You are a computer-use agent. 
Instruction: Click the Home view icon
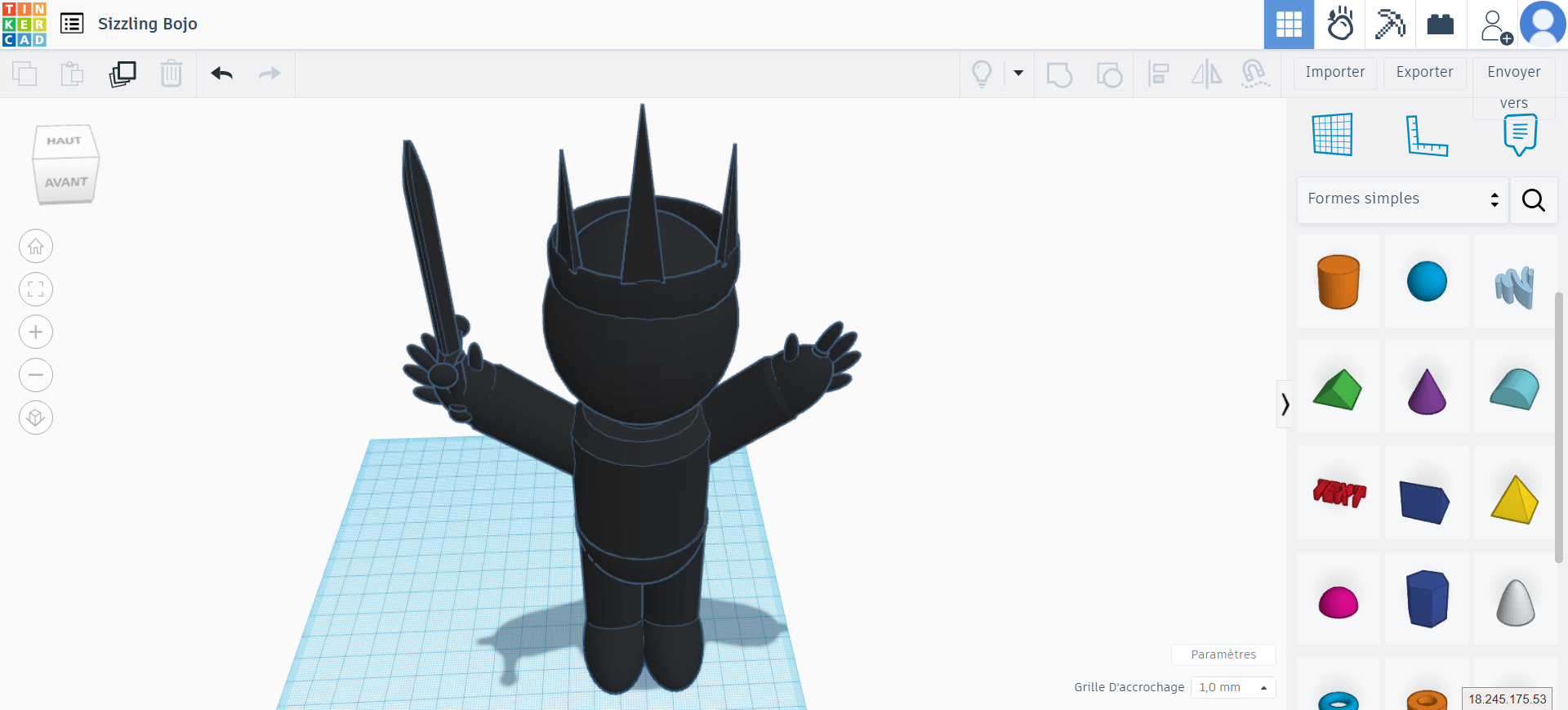[36, 246]
